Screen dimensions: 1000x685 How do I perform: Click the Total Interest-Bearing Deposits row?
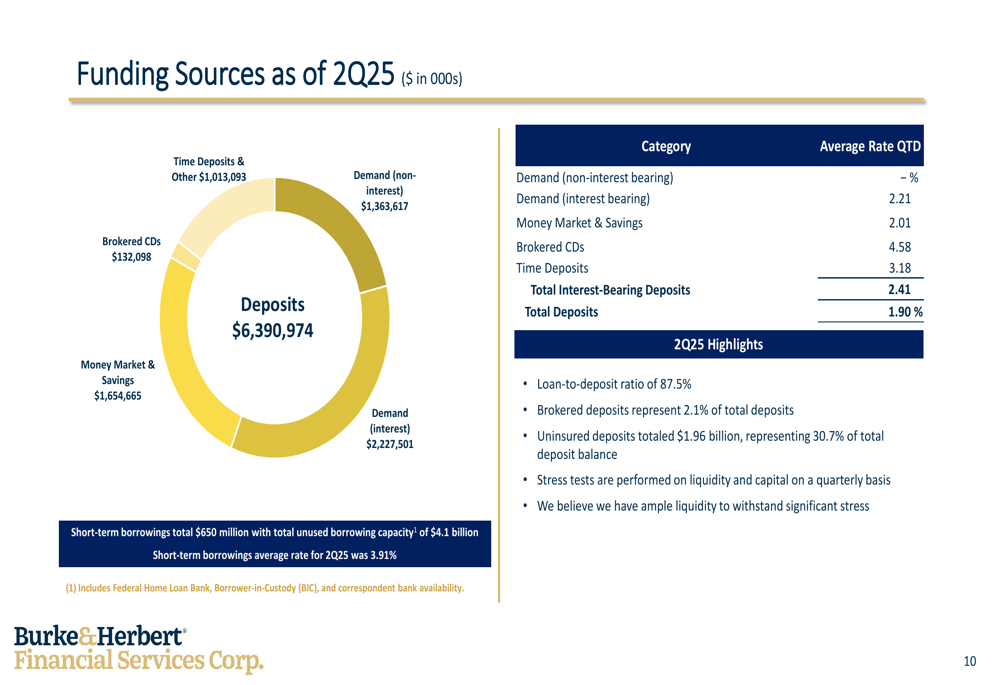pyautogui.click(x=719, y=290)
